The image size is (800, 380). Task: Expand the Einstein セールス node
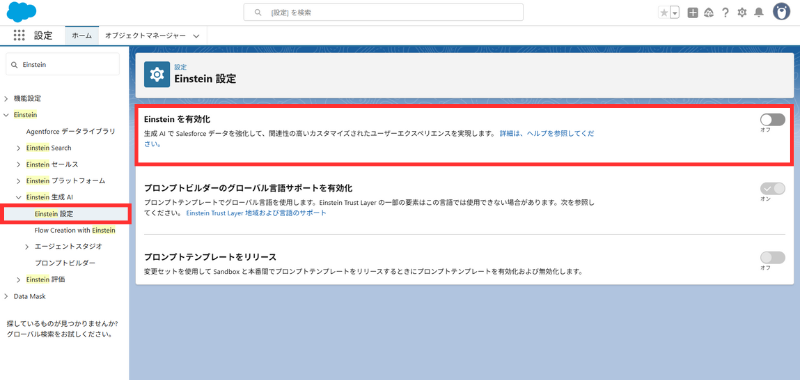point(18,164)
